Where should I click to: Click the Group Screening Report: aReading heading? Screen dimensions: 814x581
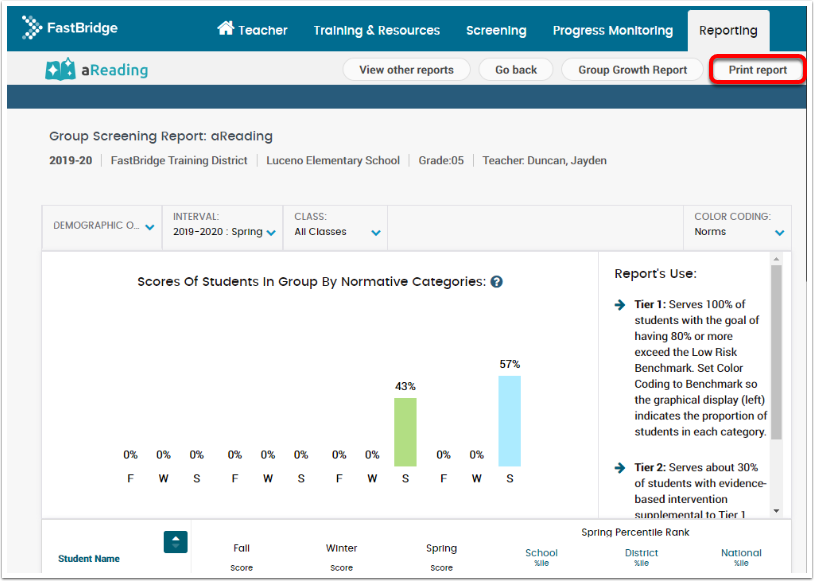(161, 137)
